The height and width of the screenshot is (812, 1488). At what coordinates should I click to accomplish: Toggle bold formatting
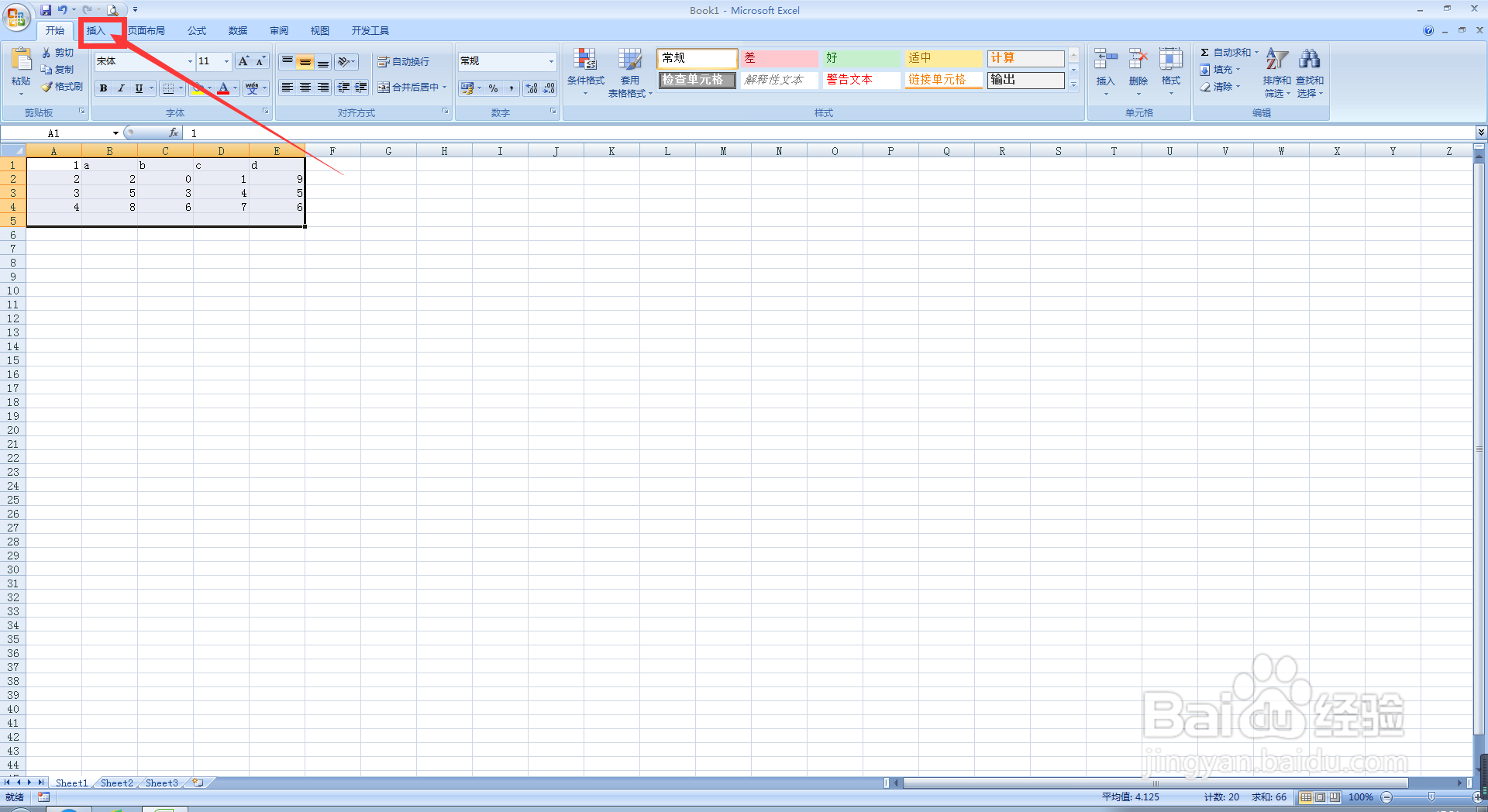pos(103,88)
